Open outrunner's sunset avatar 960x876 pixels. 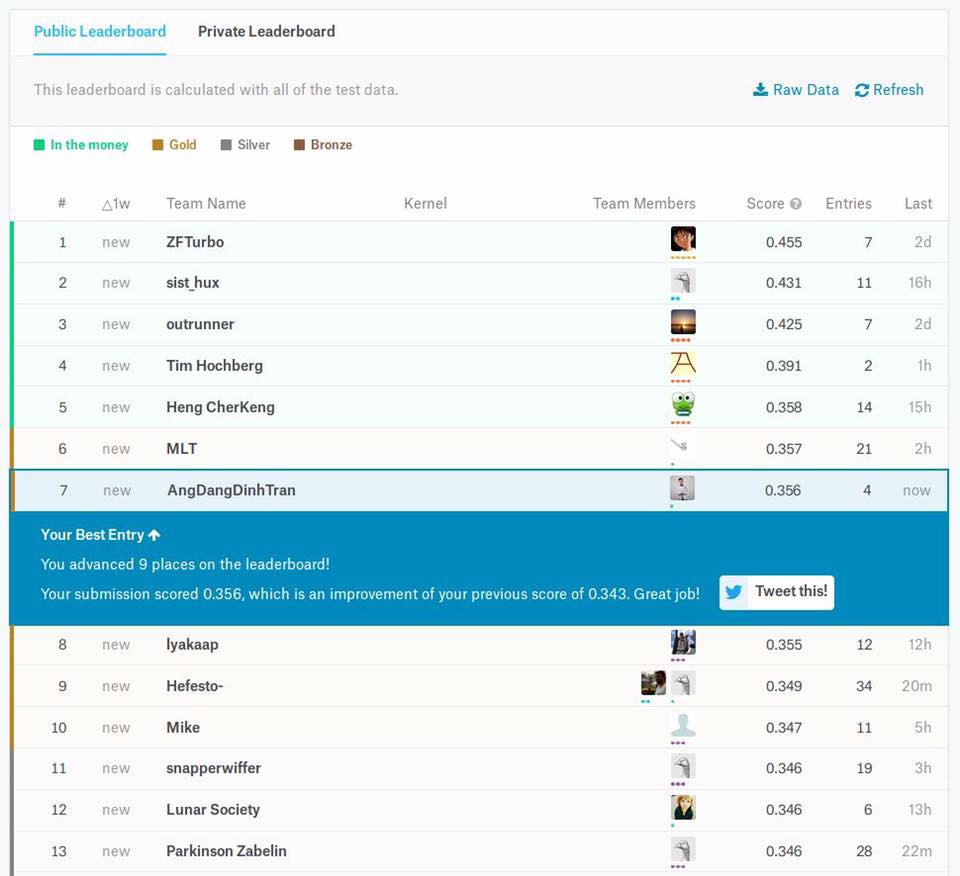[x=683, y=322]
